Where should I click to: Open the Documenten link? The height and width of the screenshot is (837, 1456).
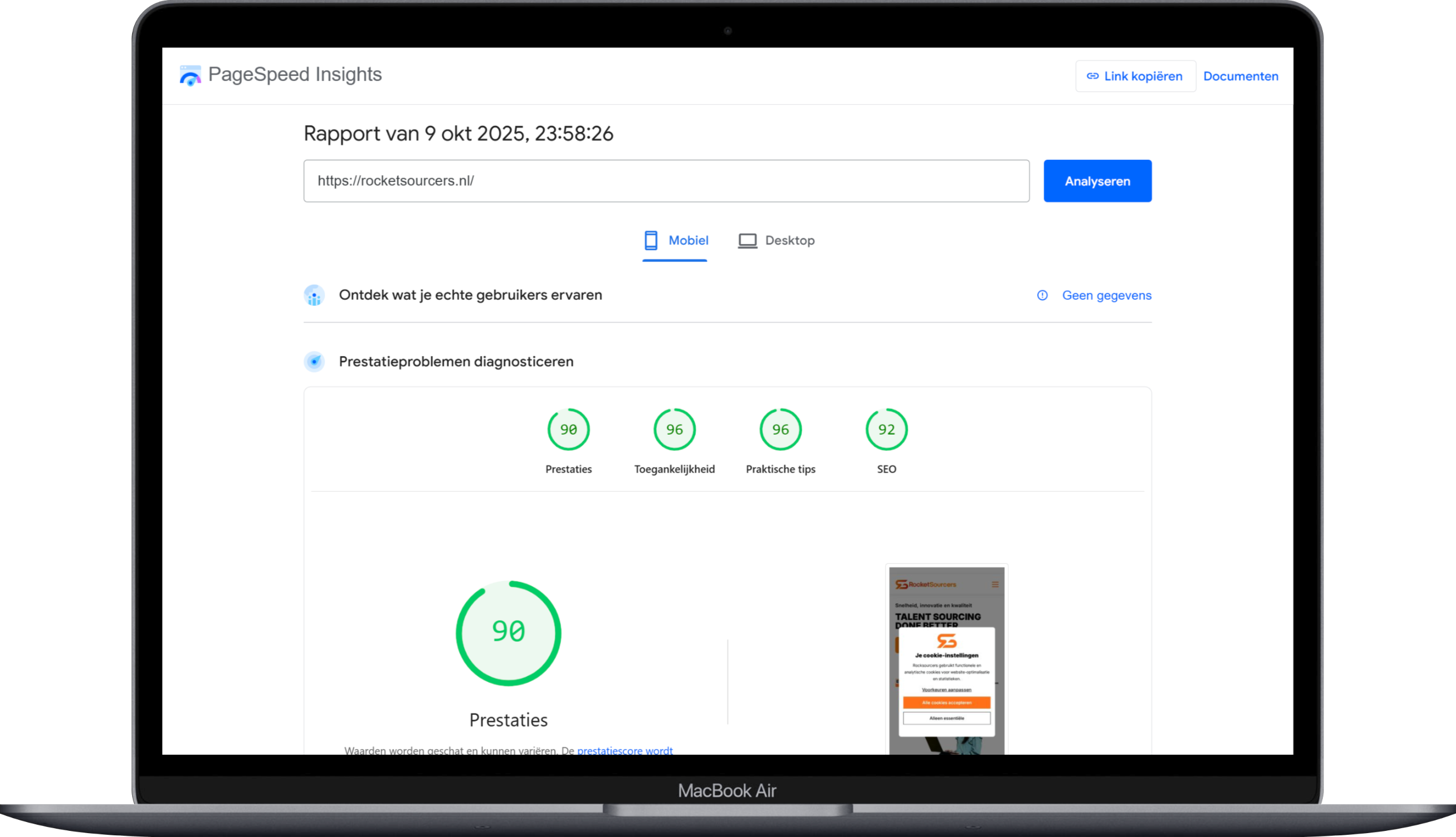[1240, 77]
